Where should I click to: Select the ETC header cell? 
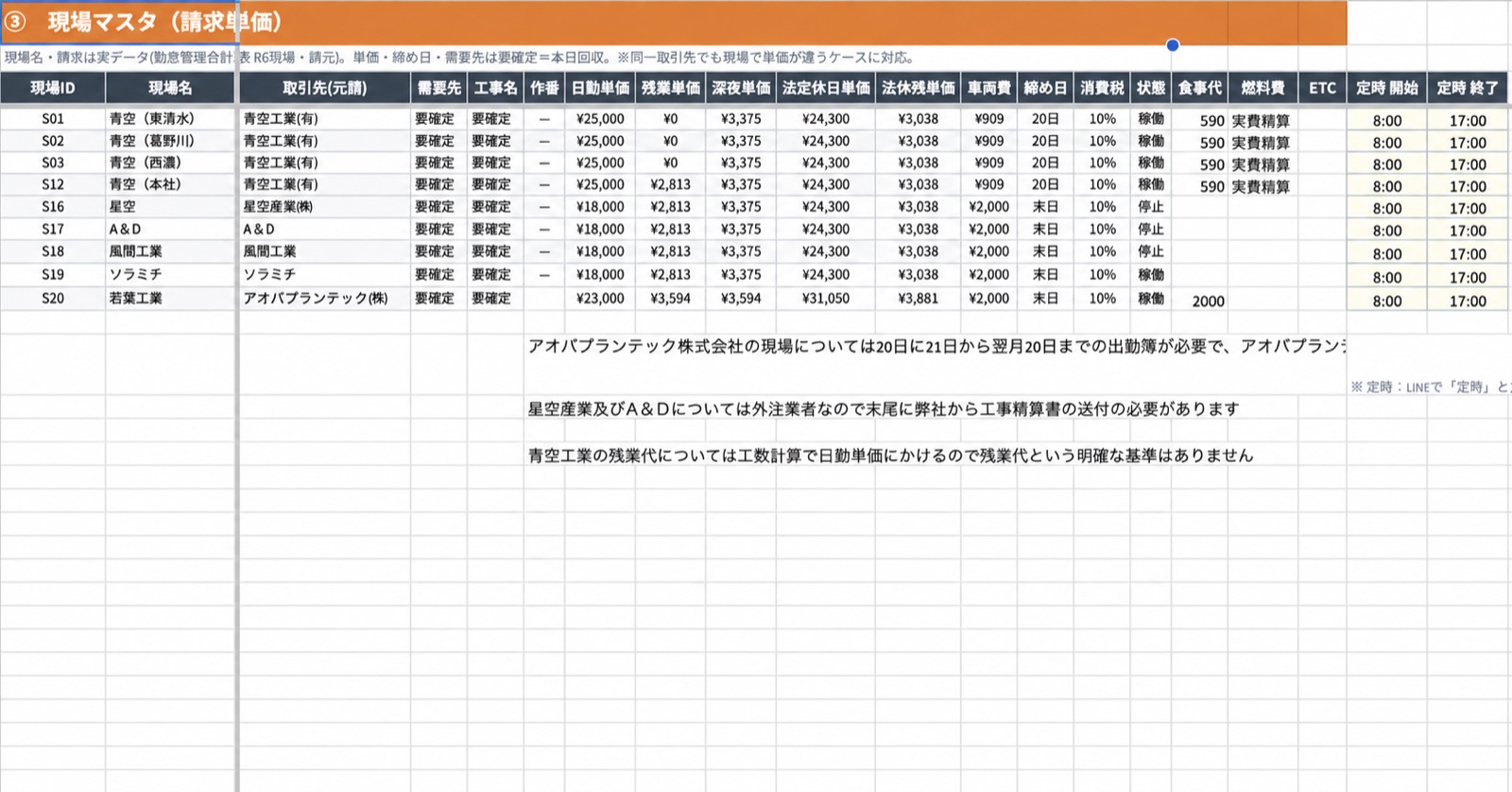1322,88
